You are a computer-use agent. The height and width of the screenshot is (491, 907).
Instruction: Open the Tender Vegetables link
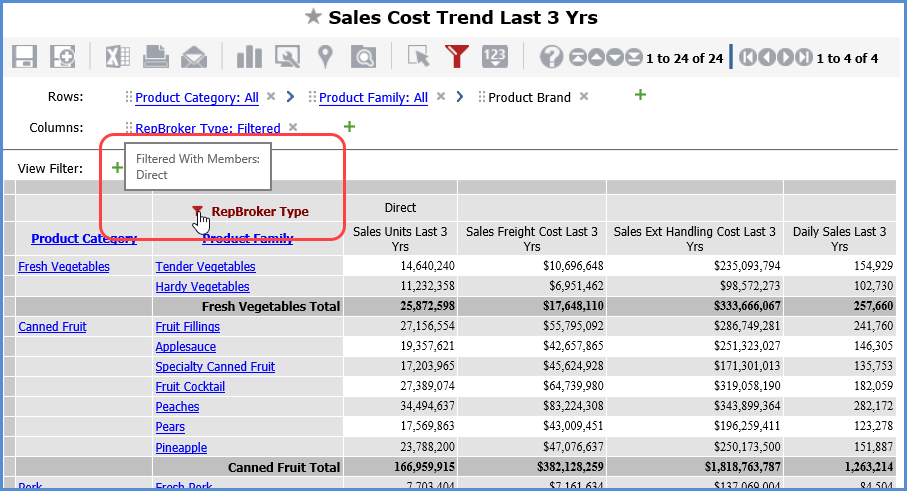click(205, 267)
